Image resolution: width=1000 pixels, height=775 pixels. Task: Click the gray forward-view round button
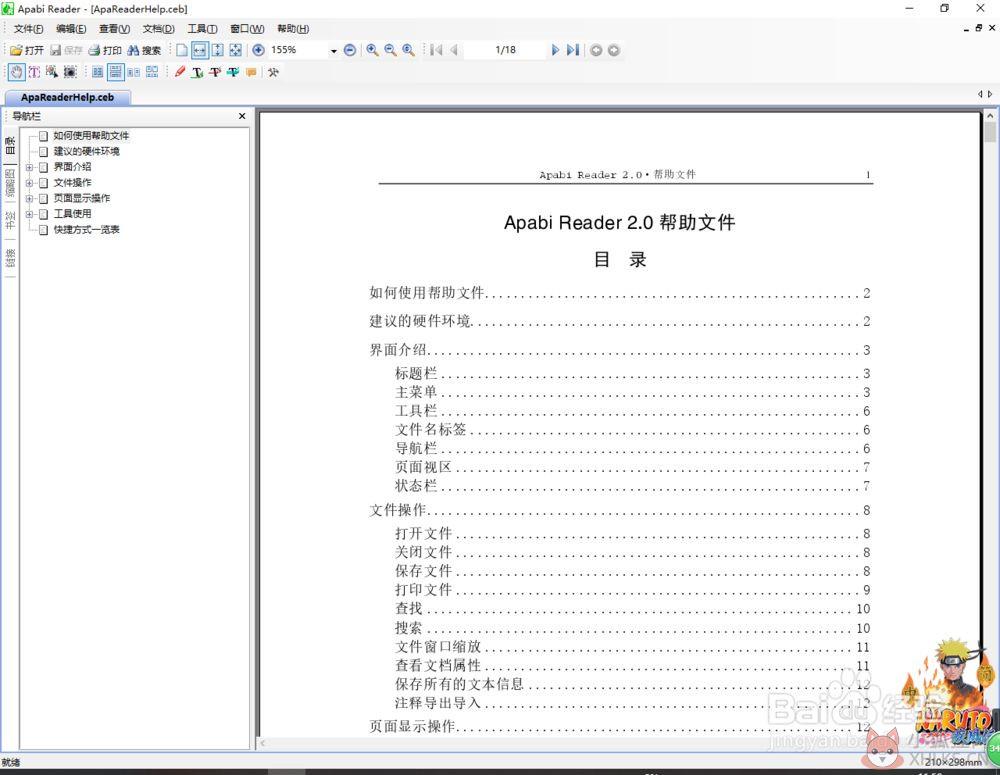(x=614, y=50)
